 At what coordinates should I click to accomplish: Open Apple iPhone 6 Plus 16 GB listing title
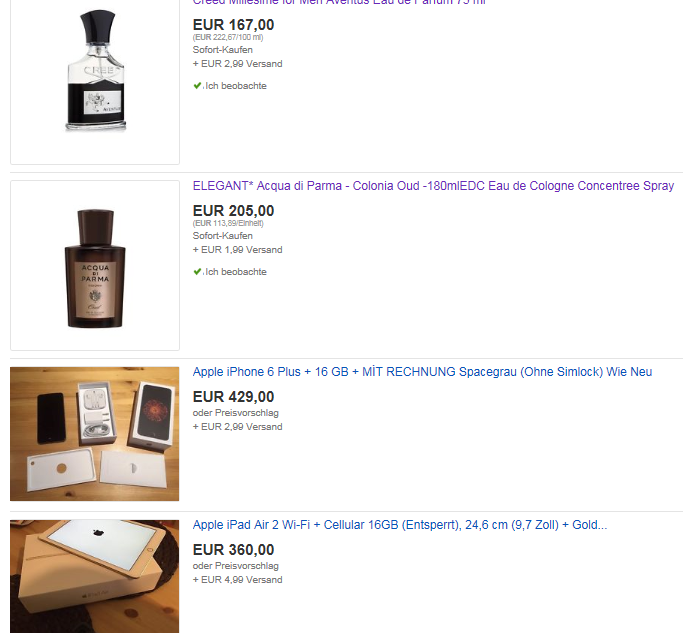423,372
